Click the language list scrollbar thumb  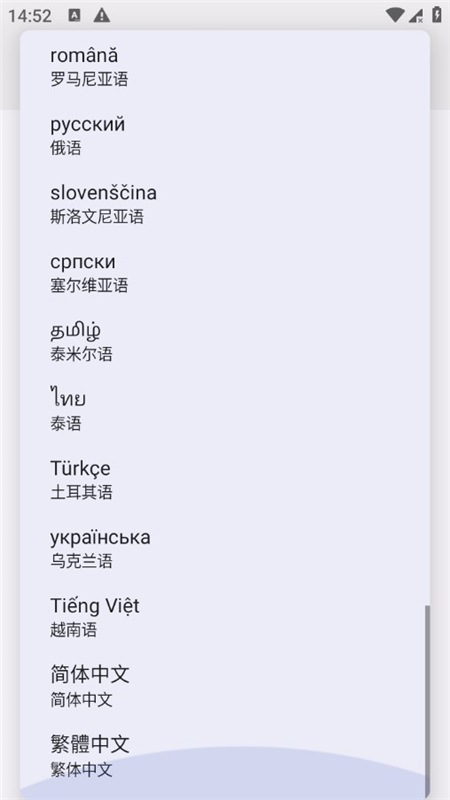coord(428,696)
